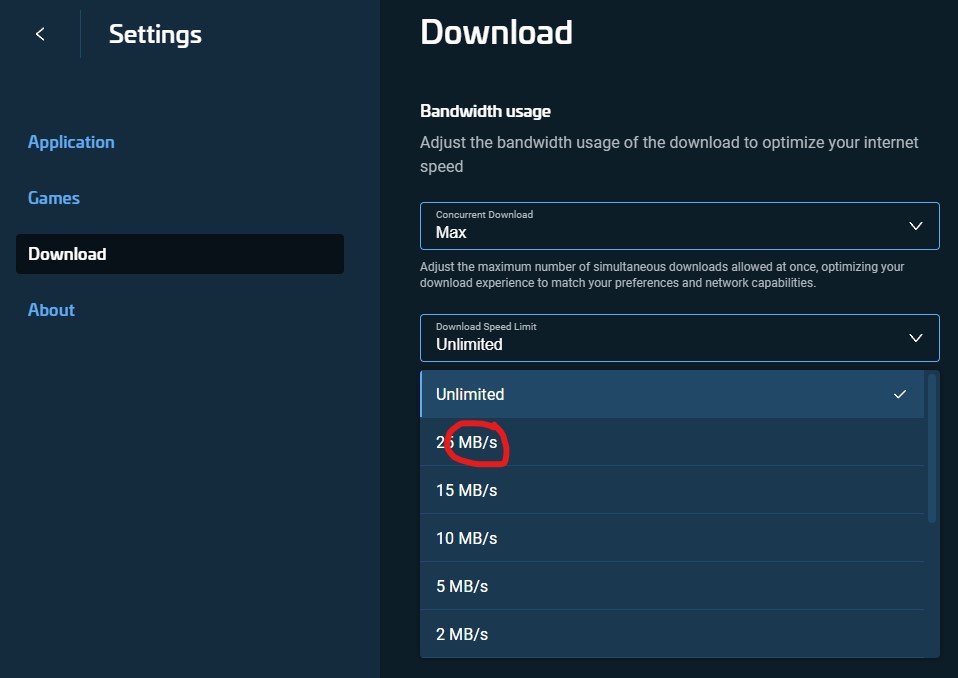
Task: Select the red-circled 25 MB/s option
Action: coord(466,441)
